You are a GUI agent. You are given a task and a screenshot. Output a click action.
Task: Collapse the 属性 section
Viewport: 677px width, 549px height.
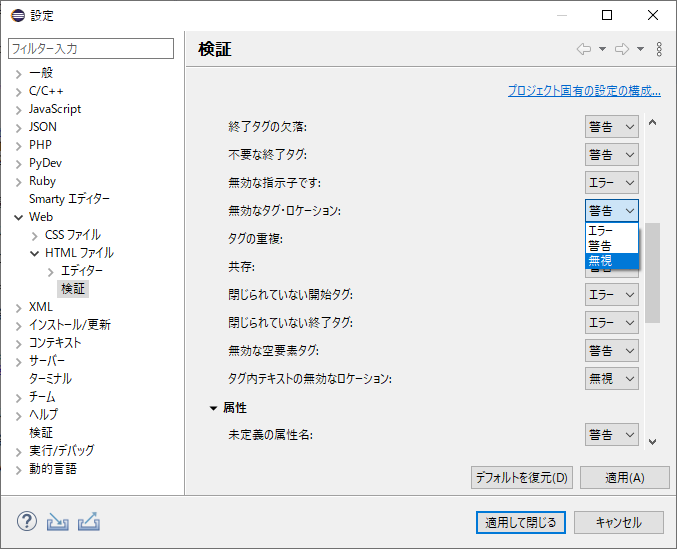[x=213, y=408]
